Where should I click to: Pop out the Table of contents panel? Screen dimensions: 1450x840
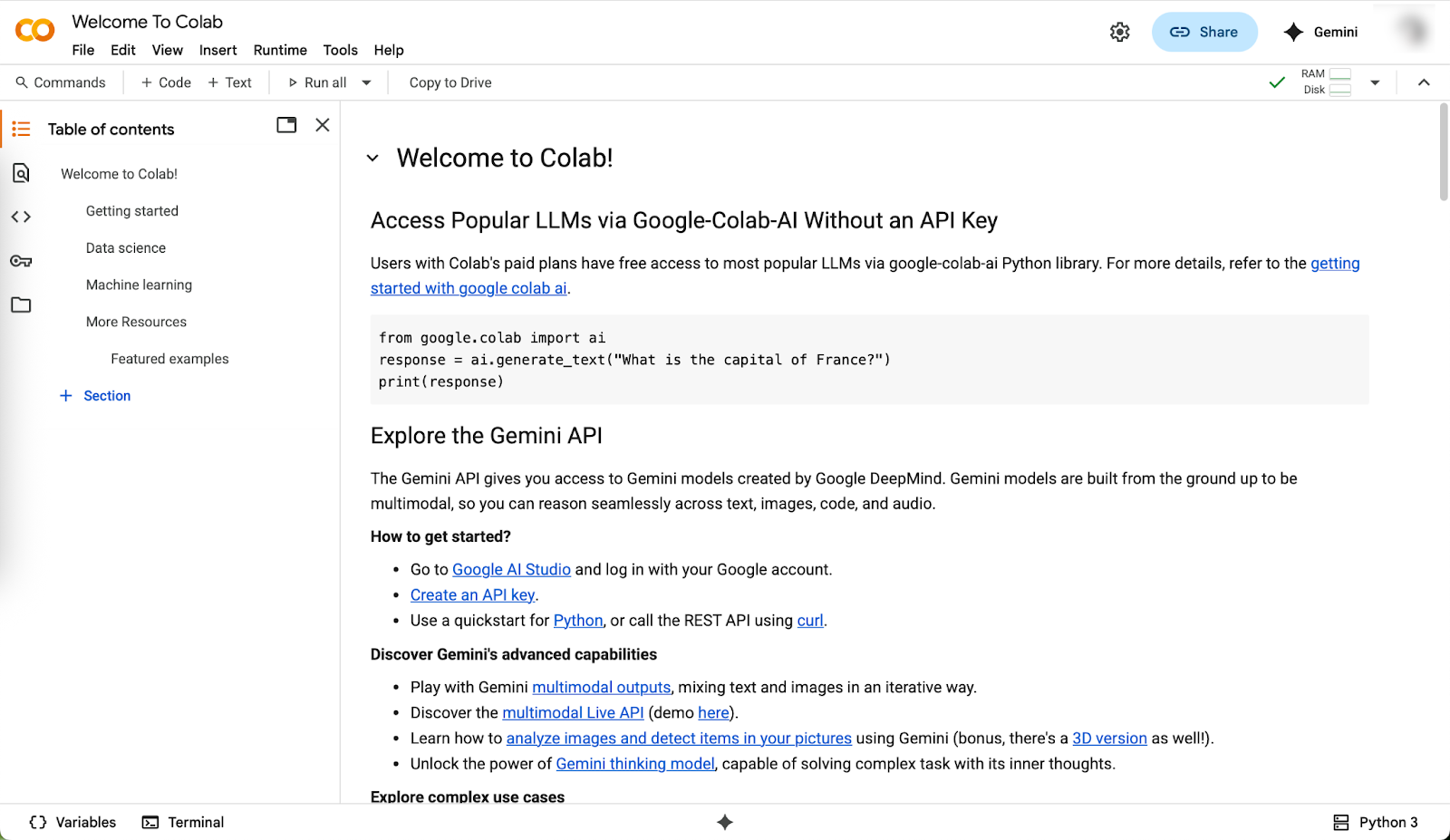[286, 125]
